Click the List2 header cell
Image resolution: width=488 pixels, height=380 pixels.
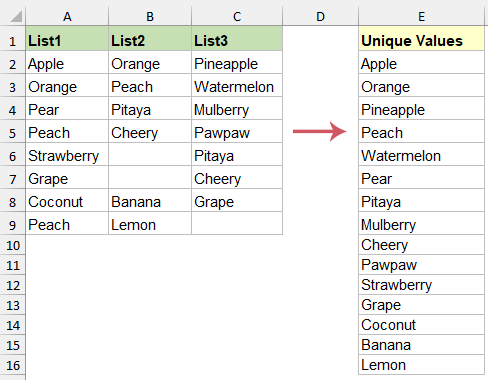click(150, 39)
